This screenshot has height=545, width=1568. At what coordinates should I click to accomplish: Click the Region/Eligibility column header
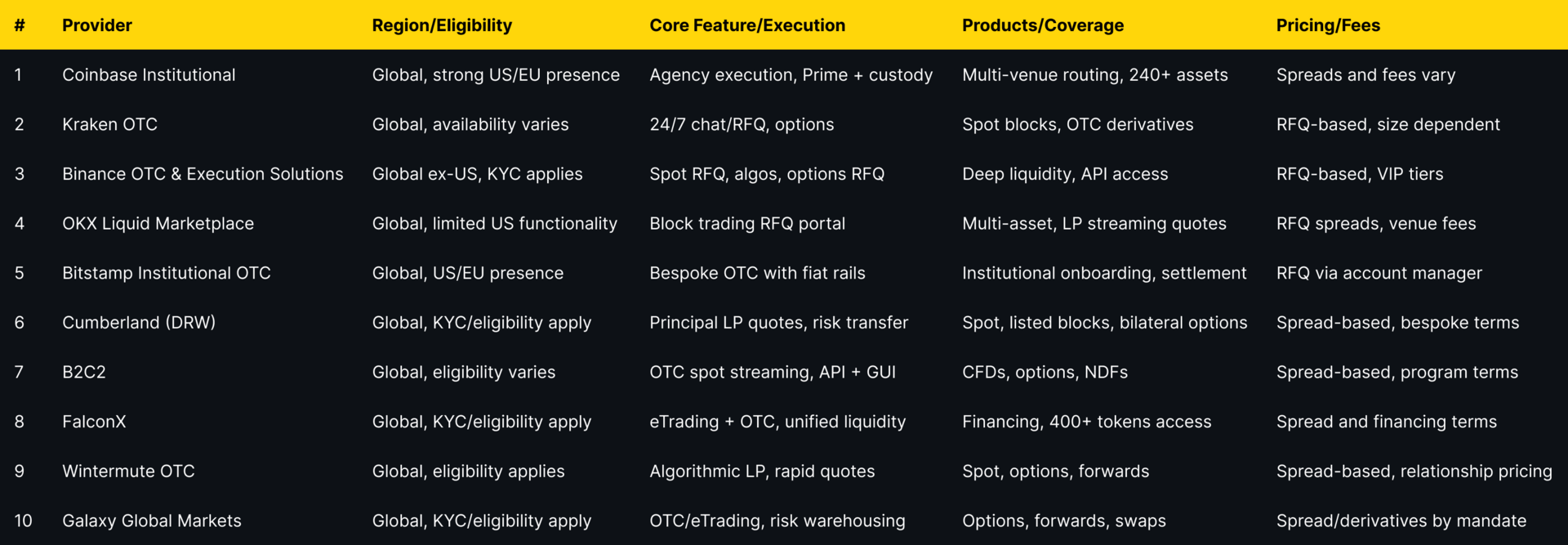pyautogui.click(x=442, y=25)
